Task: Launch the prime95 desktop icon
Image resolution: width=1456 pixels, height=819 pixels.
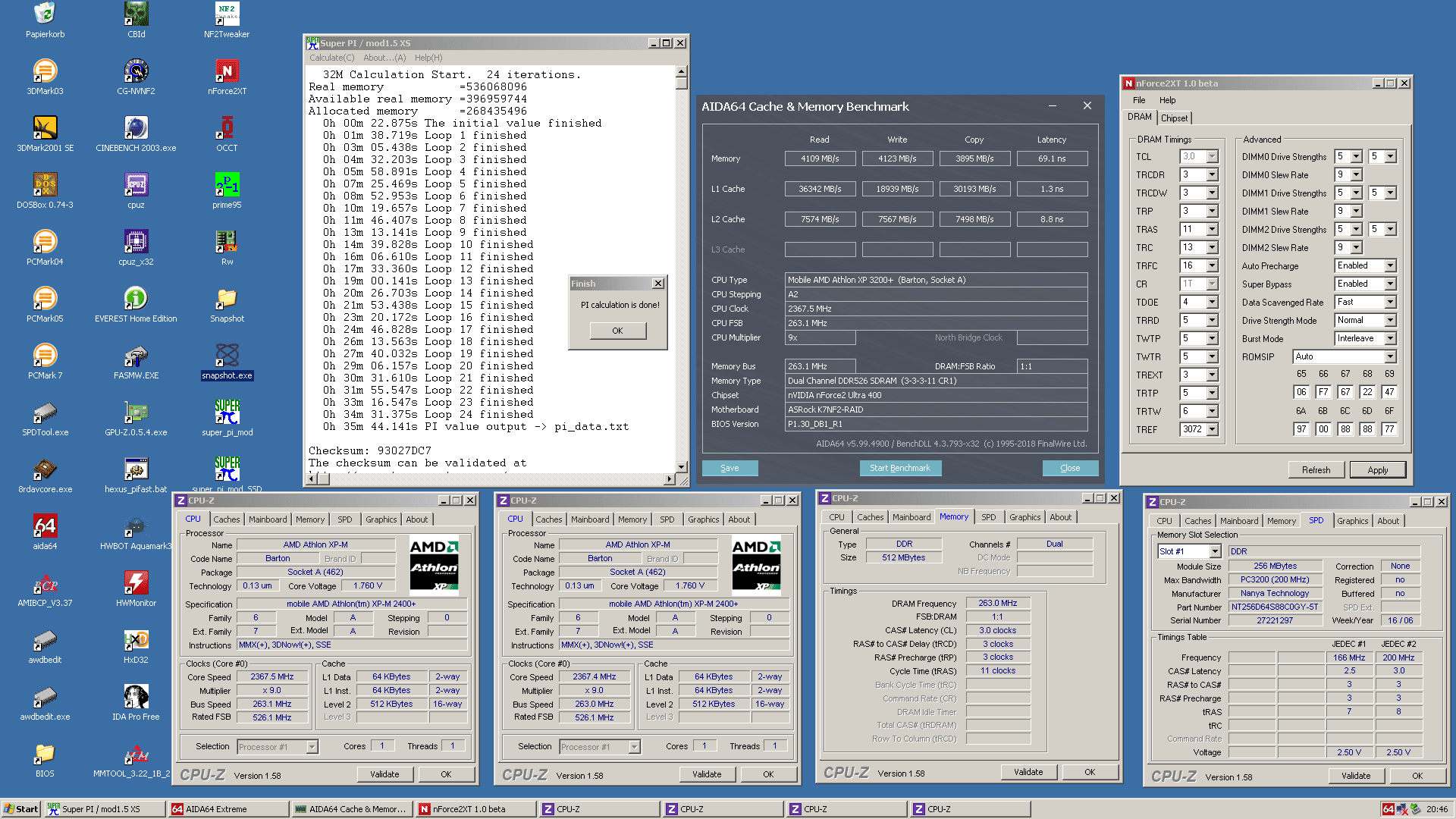Action: (226, 185)
